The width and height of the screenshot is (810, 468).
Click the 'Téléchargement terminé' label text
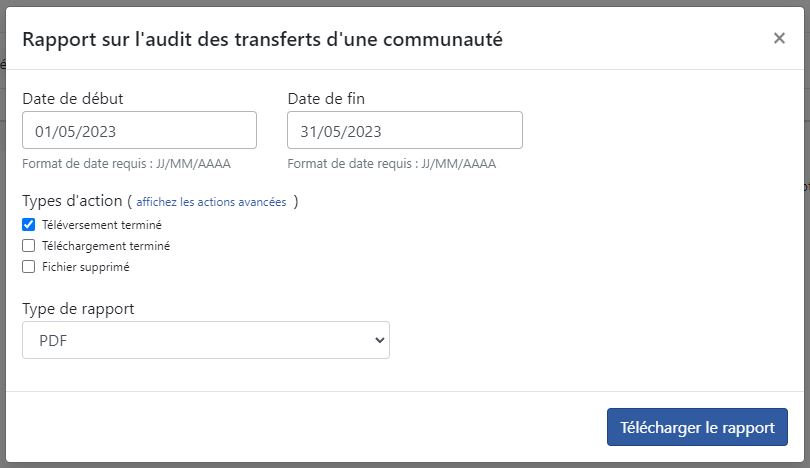pos(106,246)
